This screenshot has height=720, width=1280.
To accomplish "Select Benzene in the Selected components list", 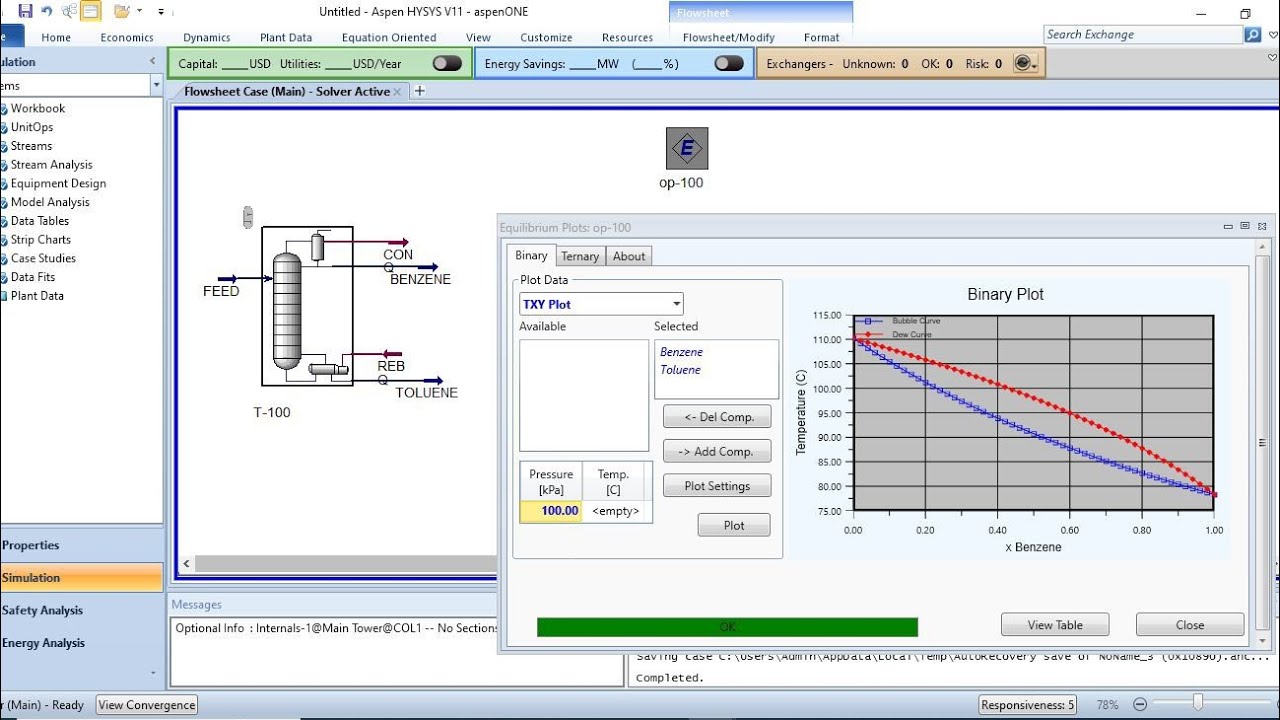I will point(682,352).
